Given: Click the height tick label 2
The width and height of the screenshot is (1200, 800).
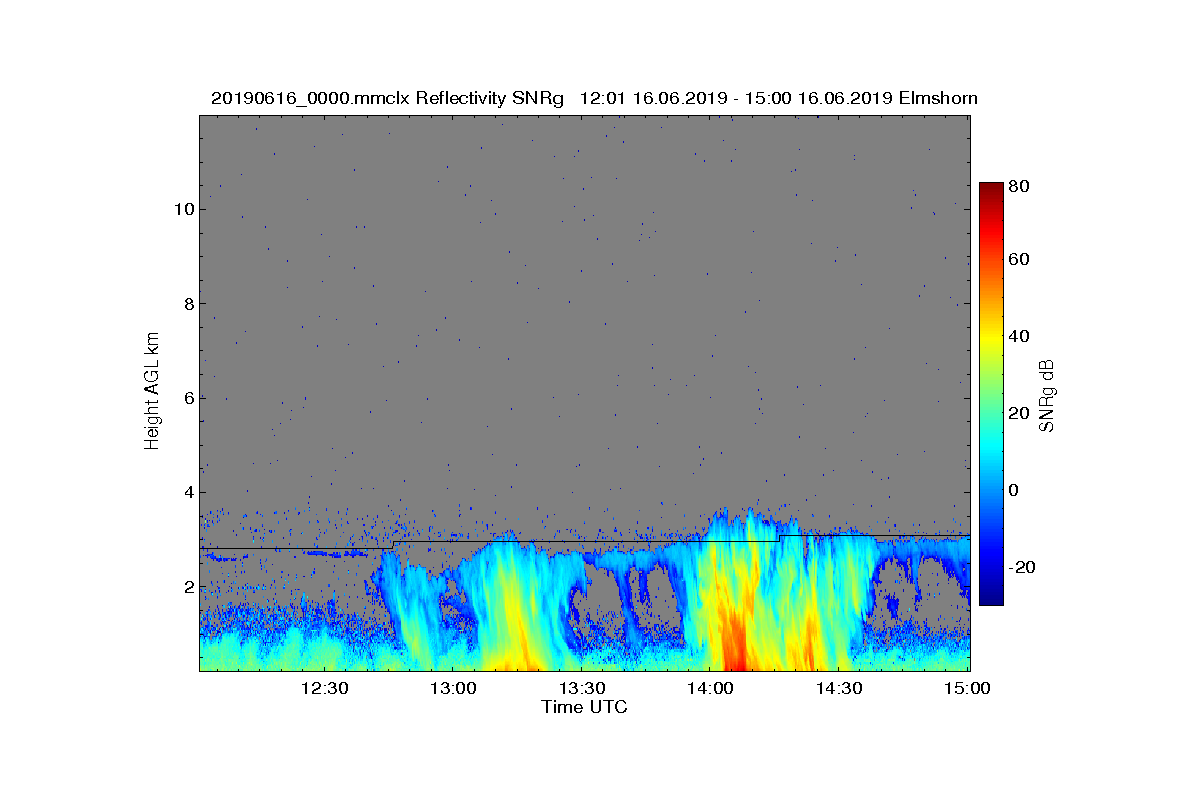Looking at the screenshot, I should point(187,587).
